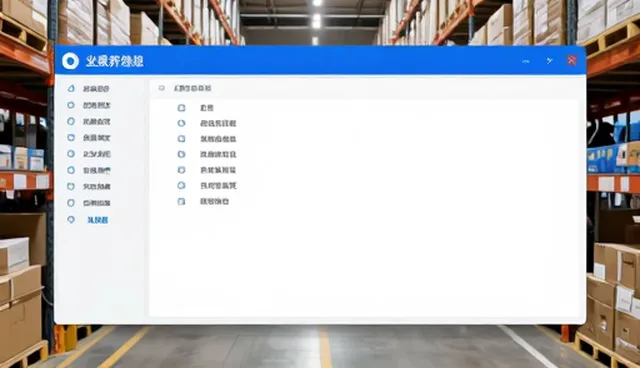Choose the fifth sidebar menu entry
The width and height of the screenshot is (640, 368).
click(x=89, y=154)
